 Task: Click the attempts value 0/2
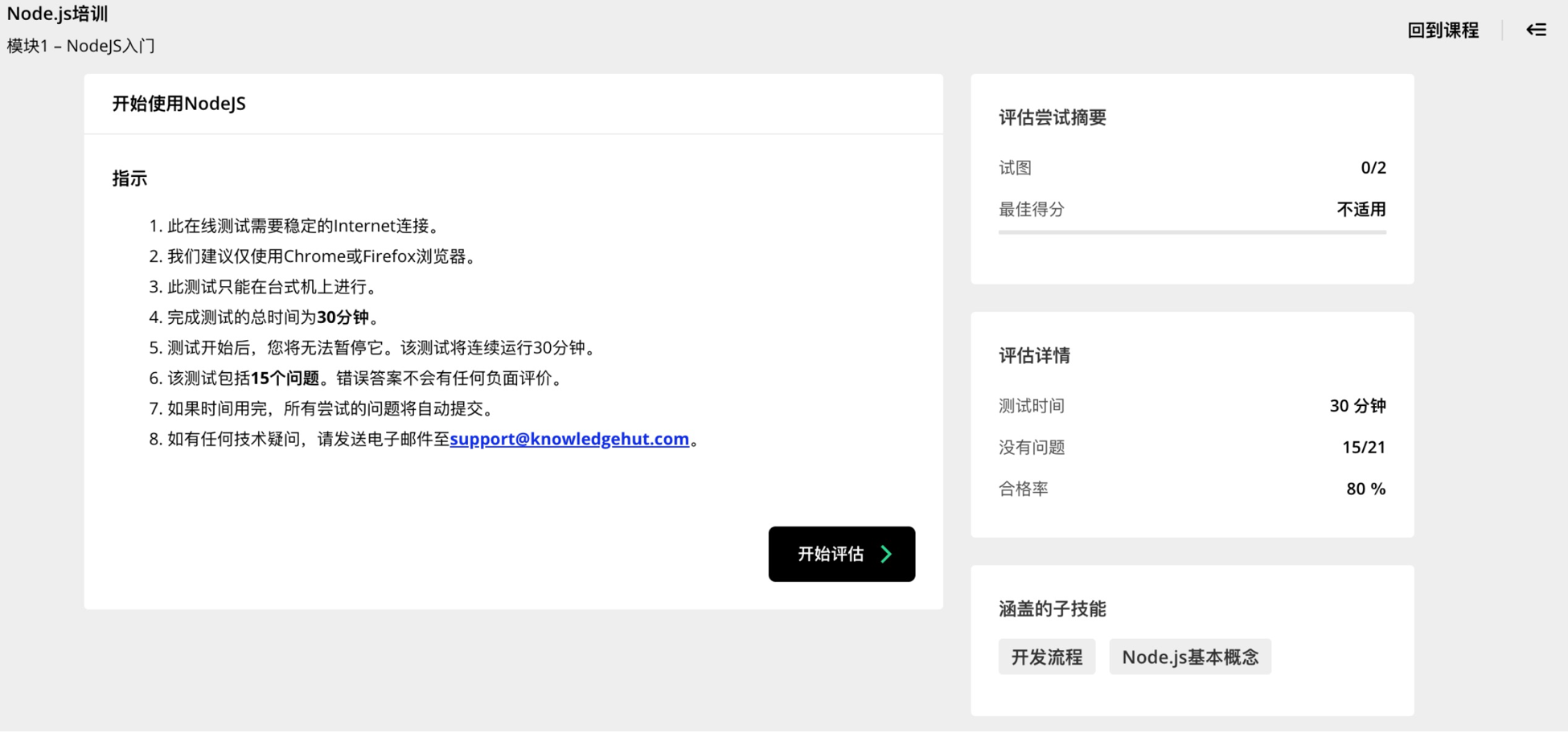point(1373,167)
